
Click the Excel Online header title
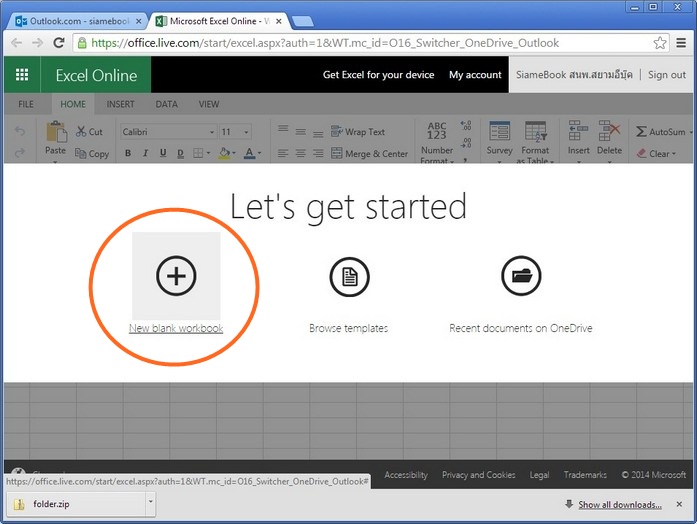[96, 75]
